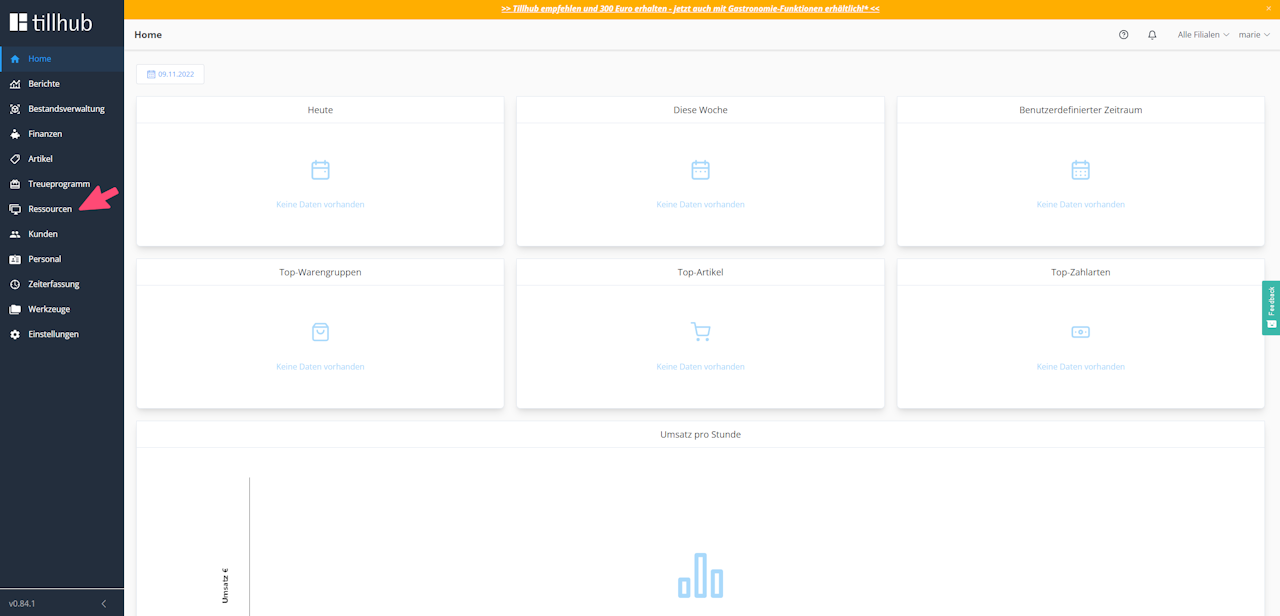1280x616 pixels.
Task: Click the Finanzen piggy bank icon
Action: point(15,134)
